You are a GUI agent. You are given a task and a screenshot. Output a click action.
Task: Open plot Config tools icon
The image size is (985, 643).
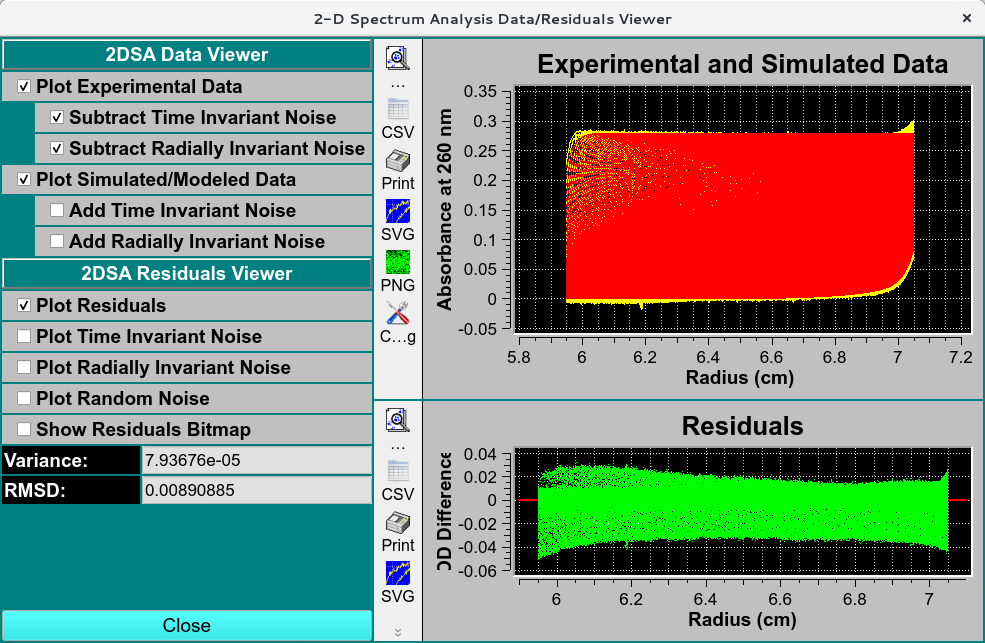(398, 322)
